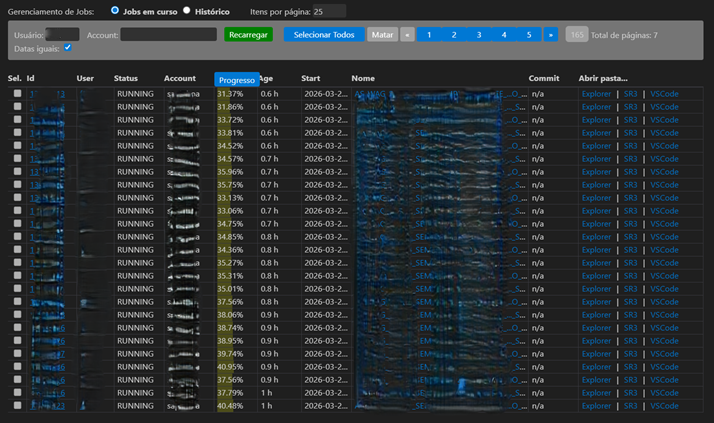Open page 1 of the job list

click(x=429, y=35)
